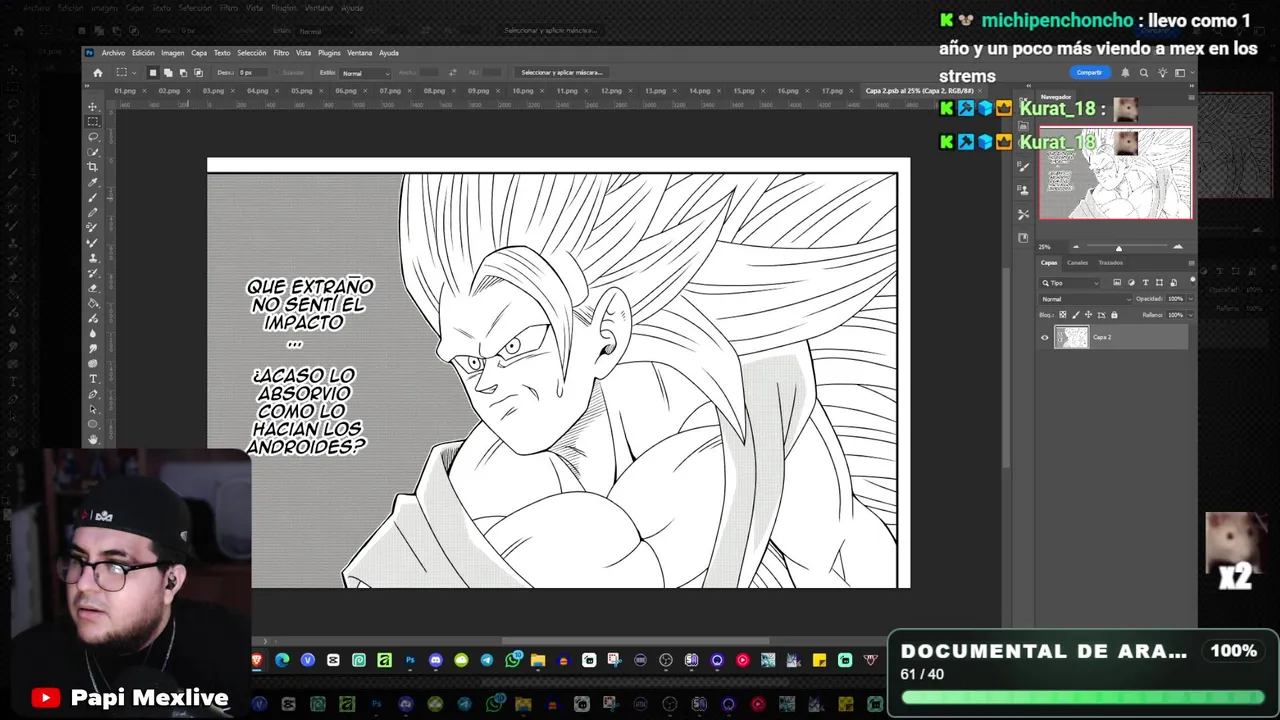Hide the Capa 2 layer

[x=1045, y=338]
